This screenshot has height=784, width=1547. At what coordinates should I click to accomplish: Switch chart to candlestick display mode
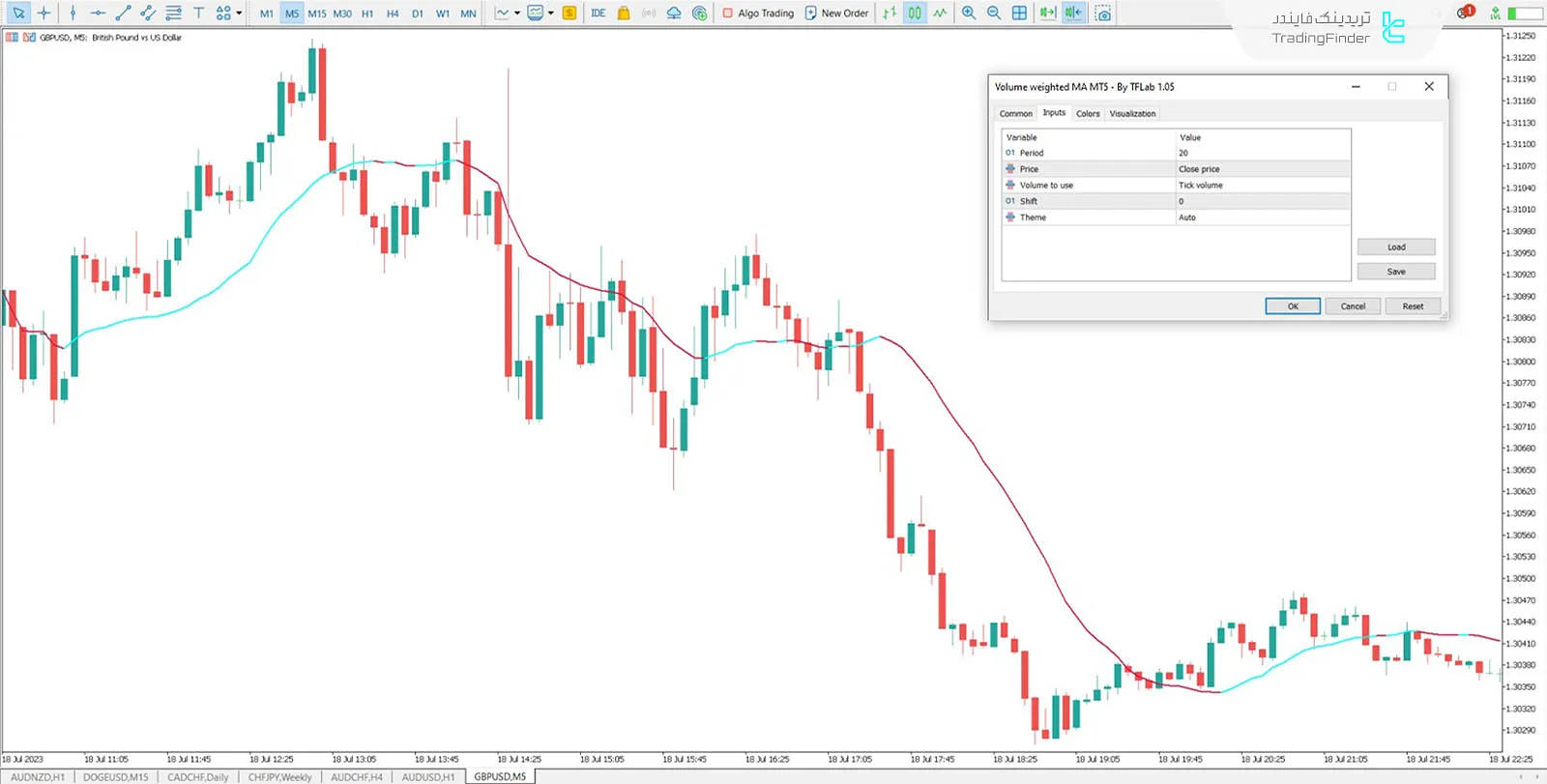pyautogui.click(x=914, y=13)
